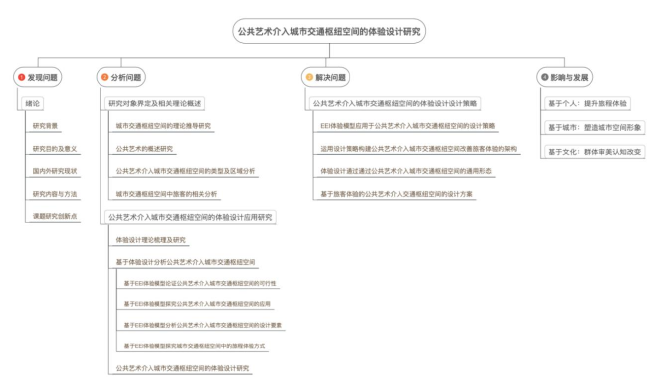Image resolution: width=656 pixels, height=384 pixels.
Task: Select the EEI subtopic ending in 旅程体验方式
Action: (194, 346)
